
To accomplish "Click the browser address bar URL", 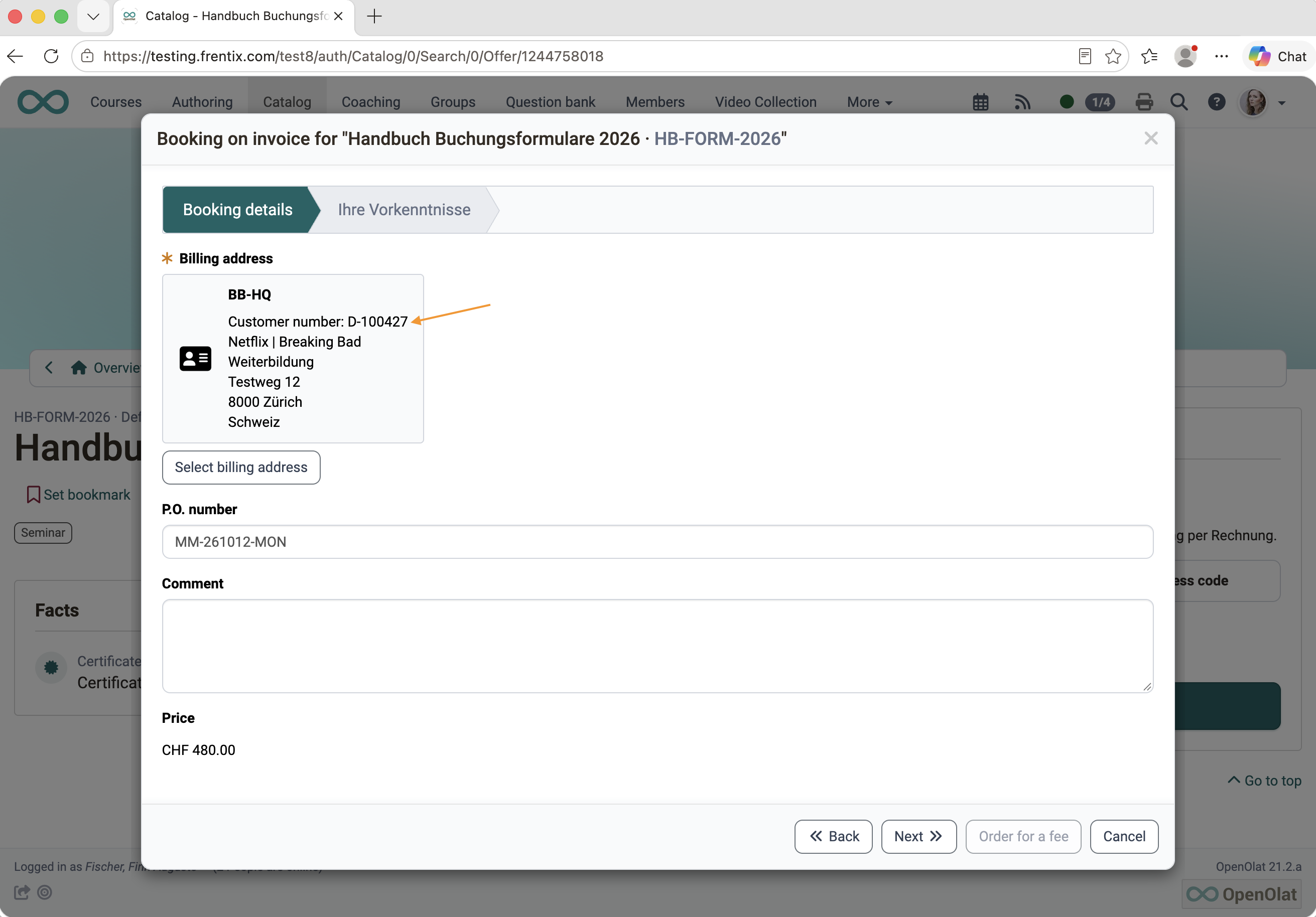I will tap(353, 56).
